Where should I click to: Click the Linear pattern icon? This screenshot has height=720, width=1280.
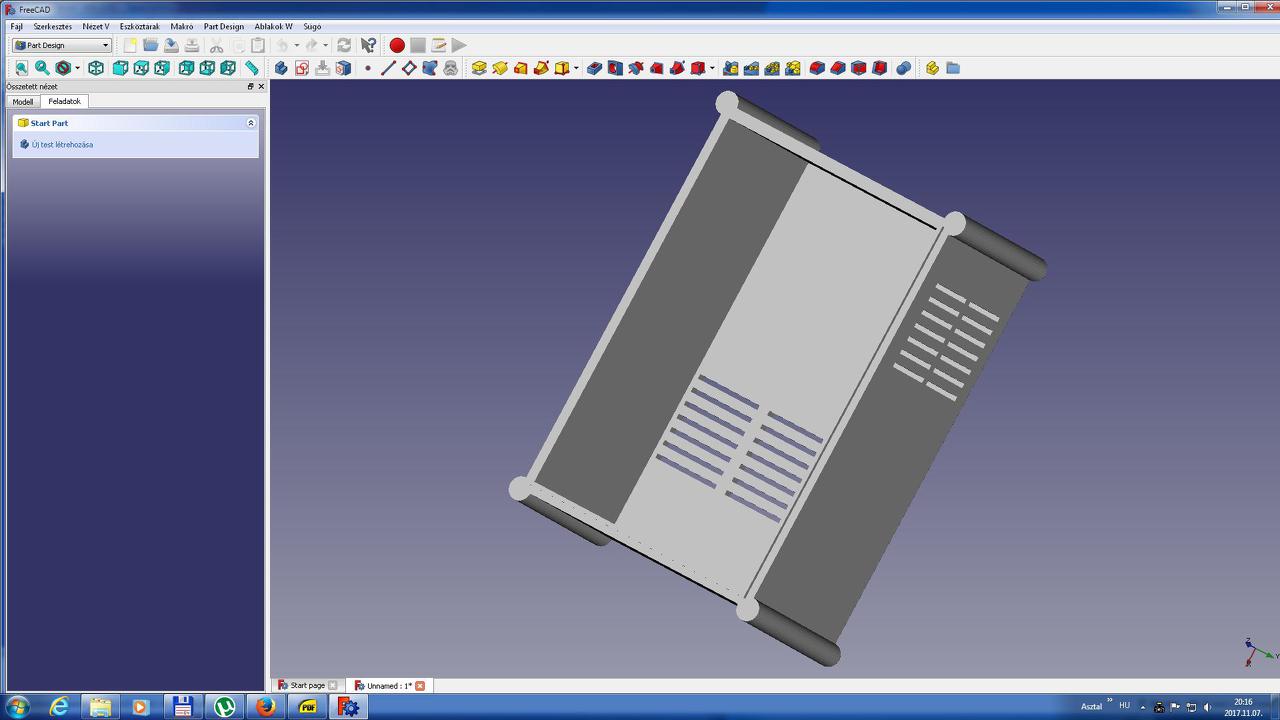point(752,68)
